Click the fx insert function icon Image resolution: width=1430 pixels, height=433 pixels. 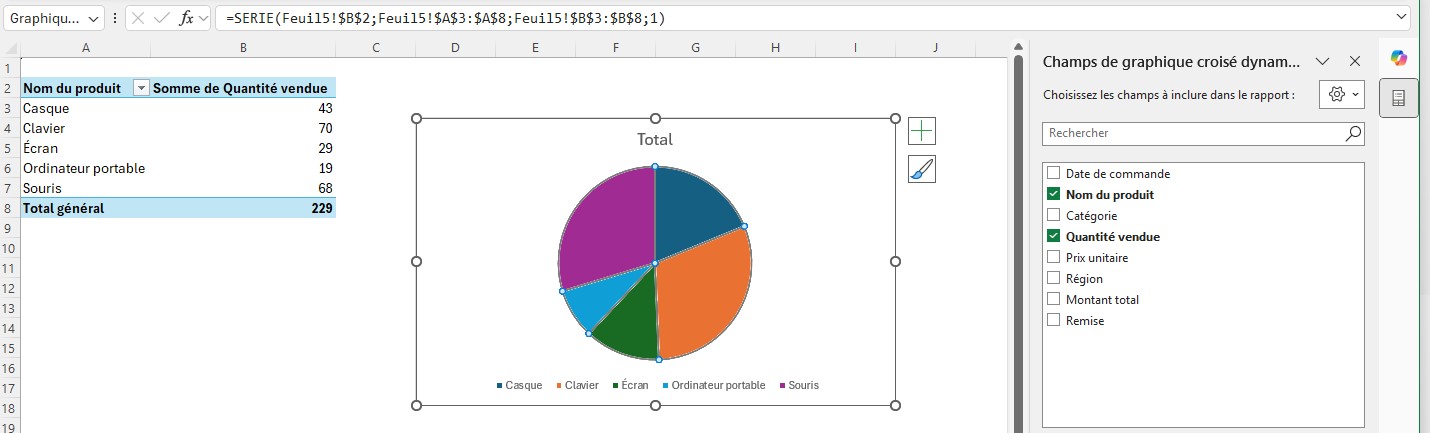(x=186, y=19)
